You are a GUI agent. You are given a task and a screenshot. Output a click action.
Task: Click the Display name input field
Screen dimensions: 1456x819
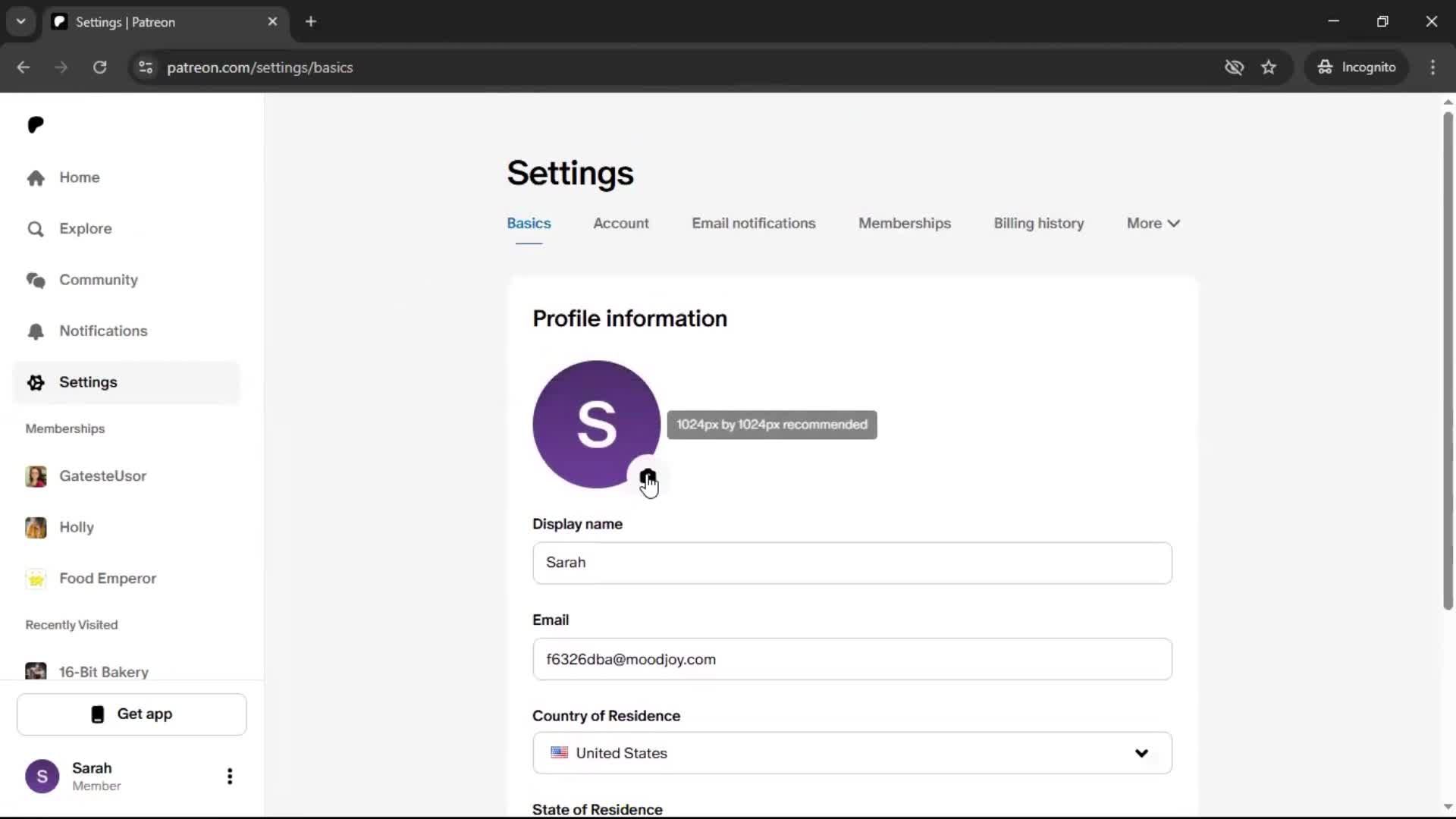tap(852, 563)
